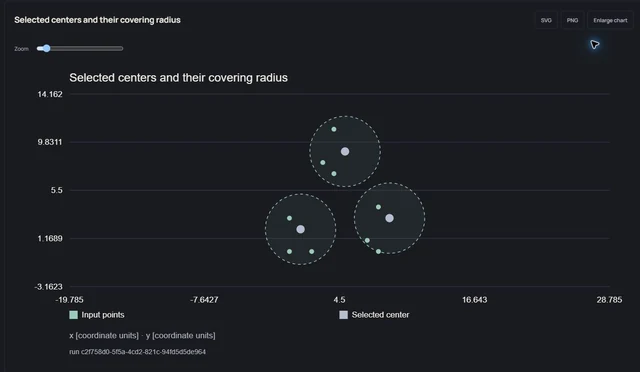Toggle the Input points legend swatch
The width and height of the screenshot is (640, 372).
(73, 315)
